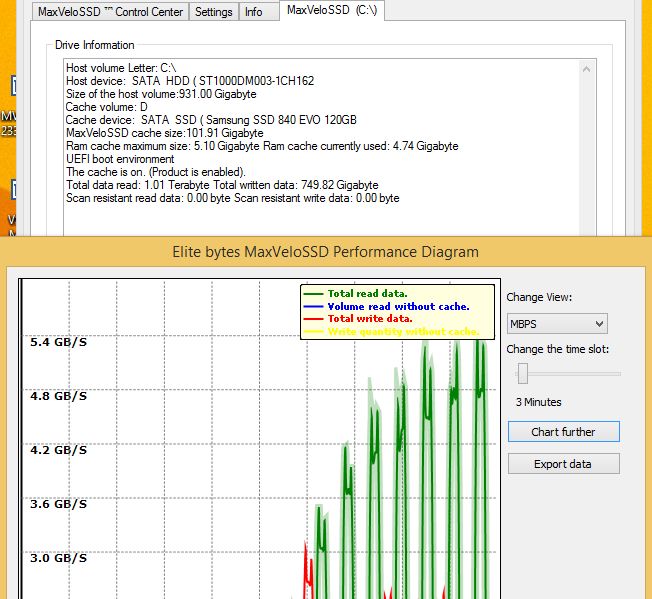Viewport: 652px width, 599px height.
Task: Click the 'Total data read: 1.01 Terabyte' line
Action: point(222,185)
